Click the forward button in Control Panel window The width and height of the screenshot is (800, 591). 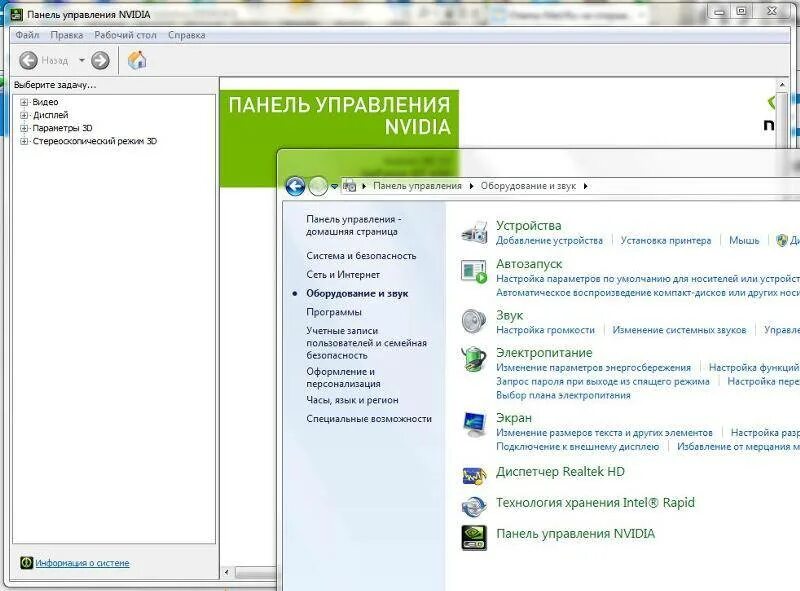tap(318, 186)
